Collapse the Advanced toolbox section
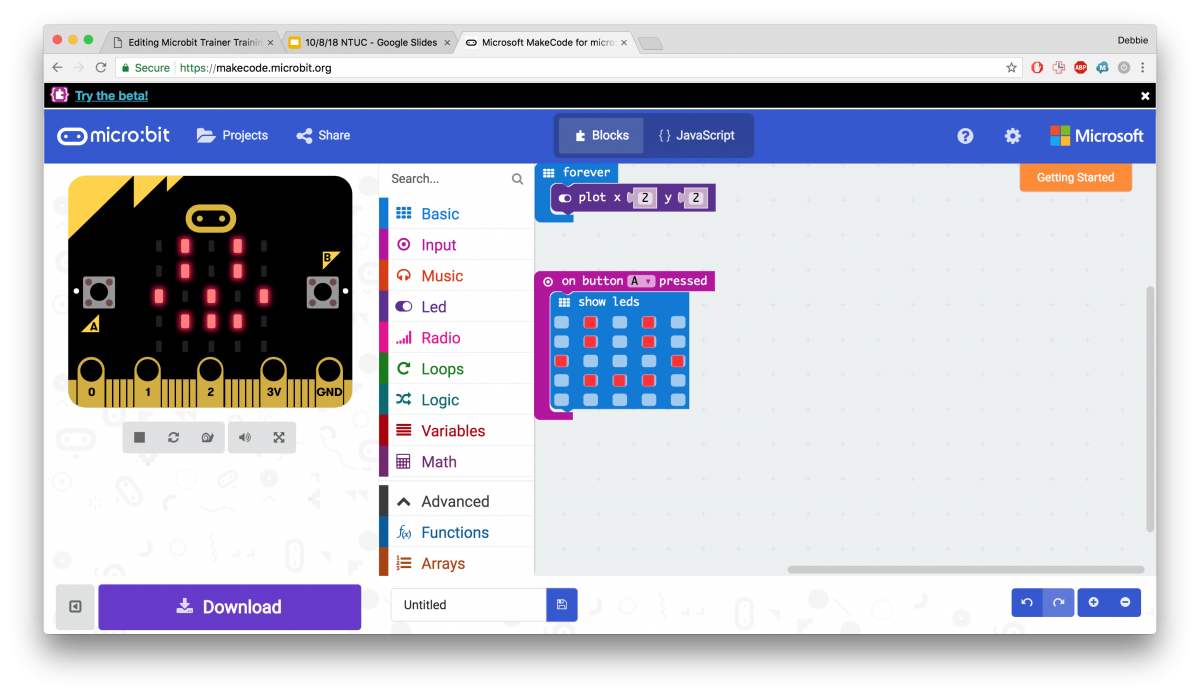This screenshot has height=696, width=1200. 457,502
